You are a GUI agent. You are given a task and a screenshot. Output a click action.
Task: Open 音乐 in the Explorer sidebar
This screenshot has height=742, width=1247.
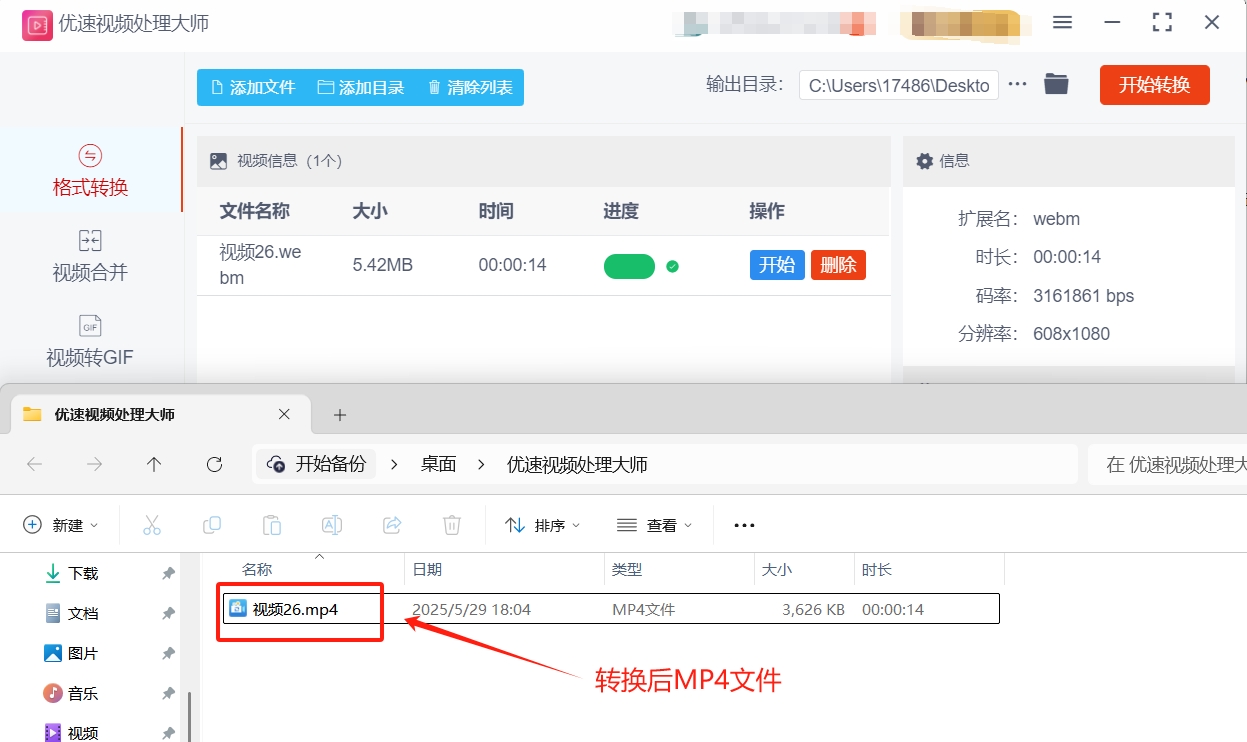(x=83, y=693)
